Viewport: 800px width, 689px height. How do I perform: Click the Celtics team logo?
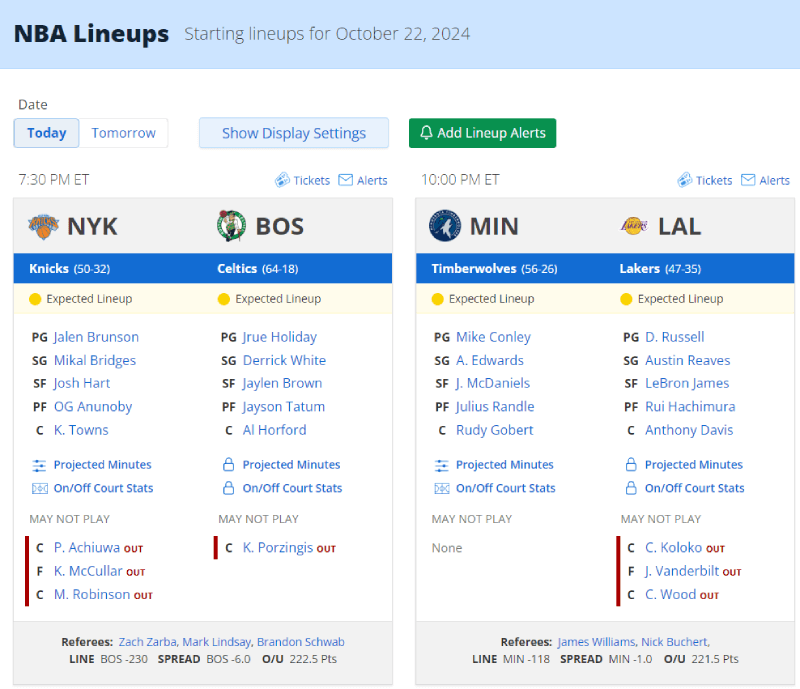coord(231,226)
